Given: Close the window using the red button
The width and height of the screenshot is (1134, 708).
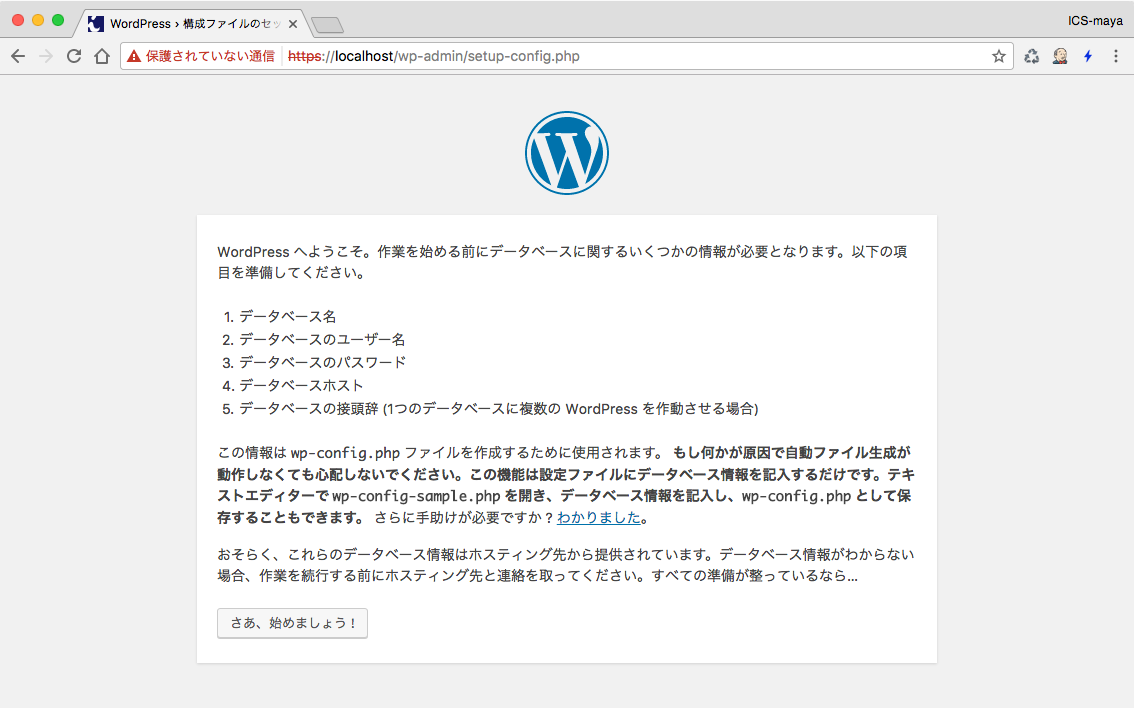Looking at the screenshot, I should [x=18, y=20].
